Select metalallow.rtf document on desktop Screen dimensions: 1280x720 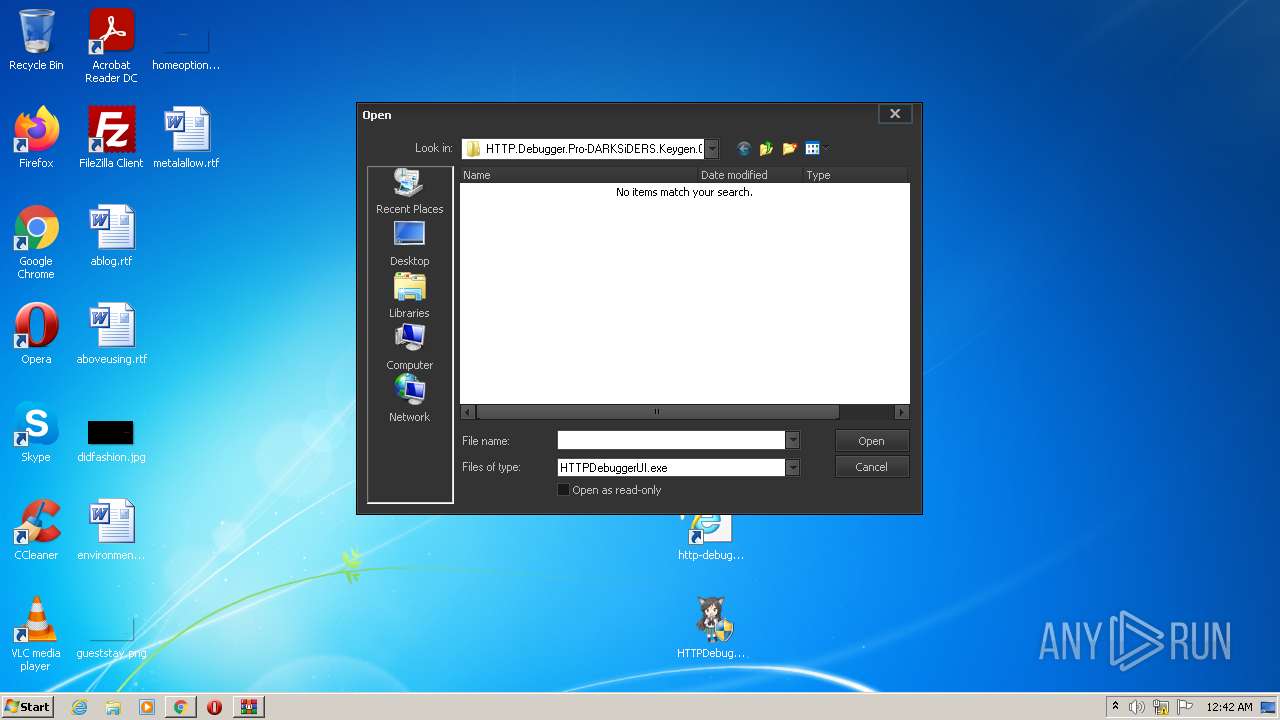point(186,138)
